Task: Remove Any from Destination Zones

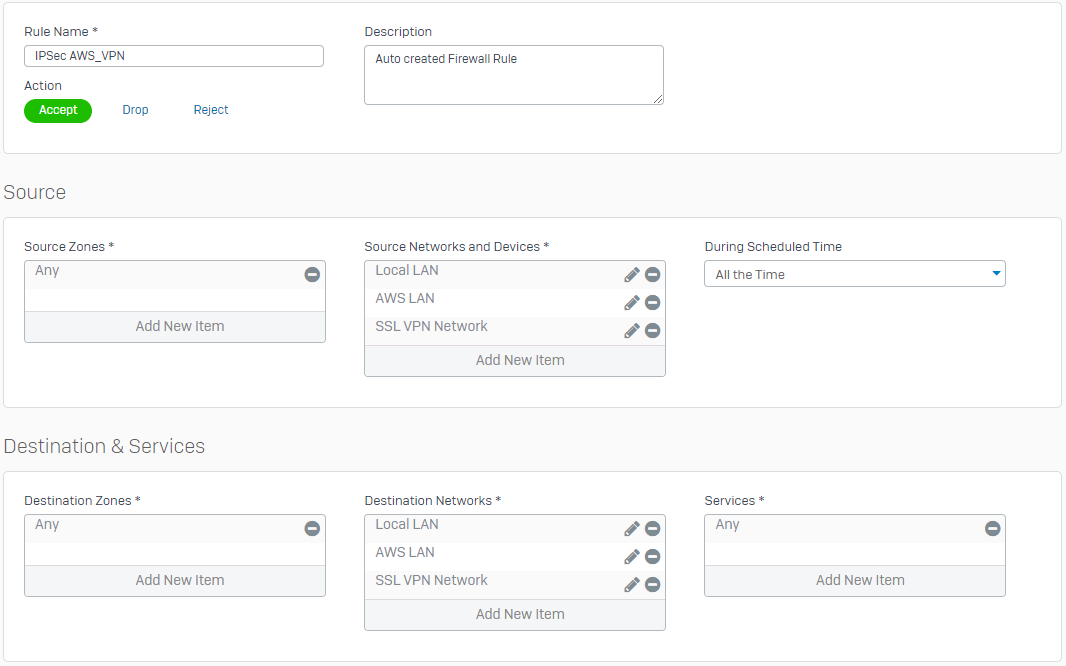Action: (x=312, y=529)
